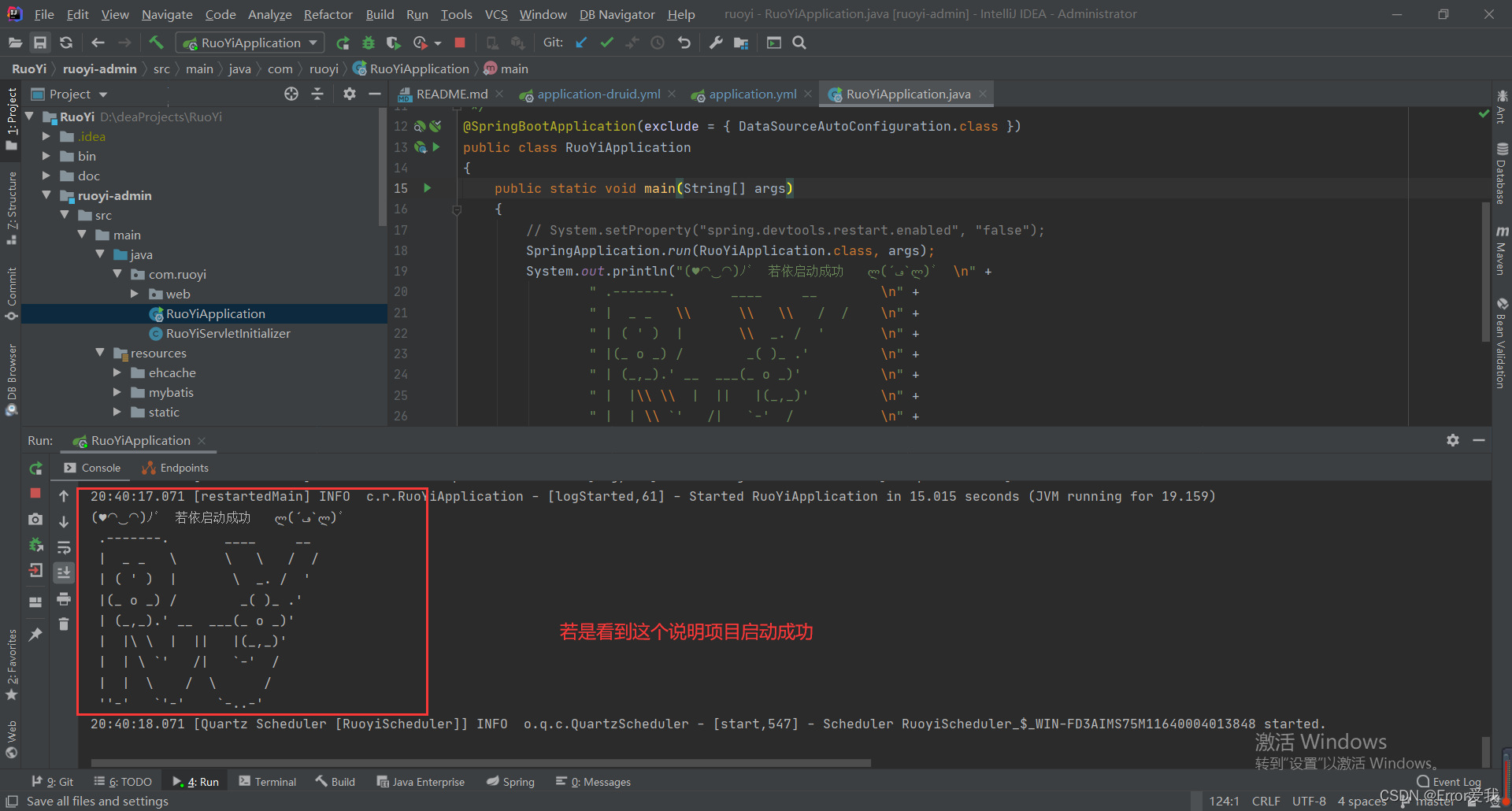Image resolution: width=1512 pixels, height=811 pixels.
Task: Open the 6: TODO tool window
Action: click(x=123, y=782)
